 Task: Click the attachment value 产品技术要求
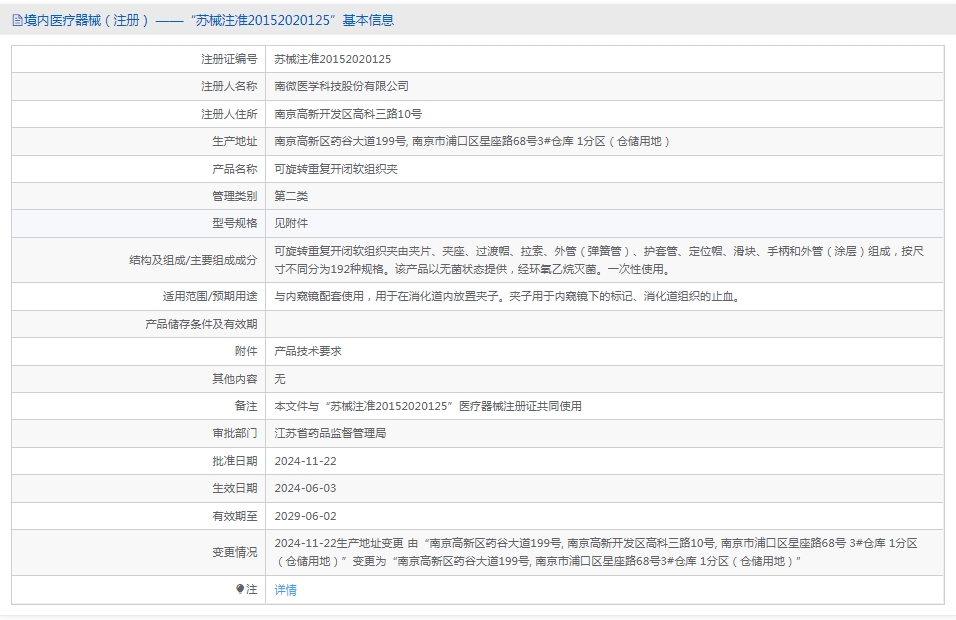pos(308,352)
